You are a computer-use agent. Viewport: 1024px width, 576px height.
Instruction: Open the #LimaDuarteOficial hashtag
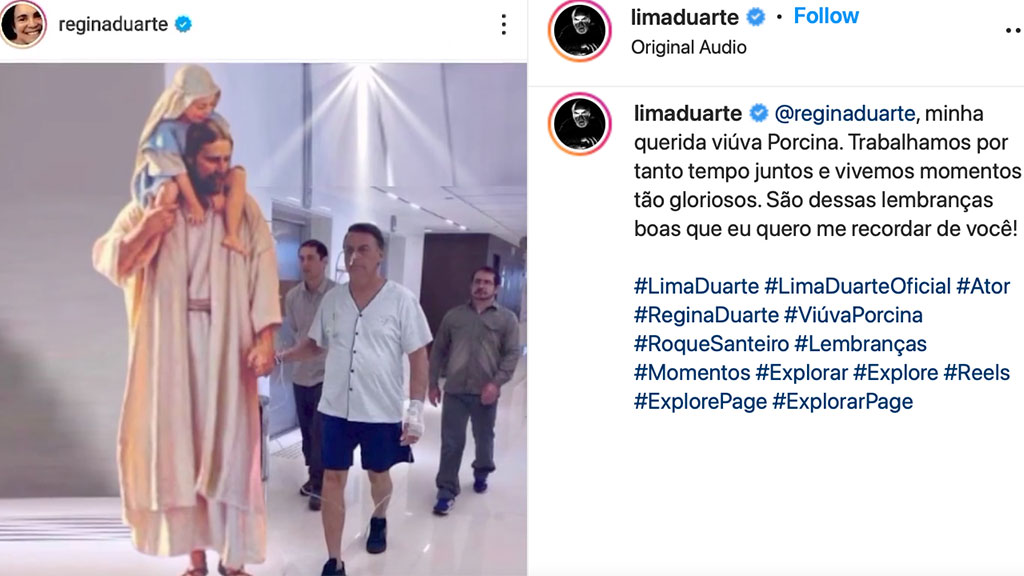[857, 286]
